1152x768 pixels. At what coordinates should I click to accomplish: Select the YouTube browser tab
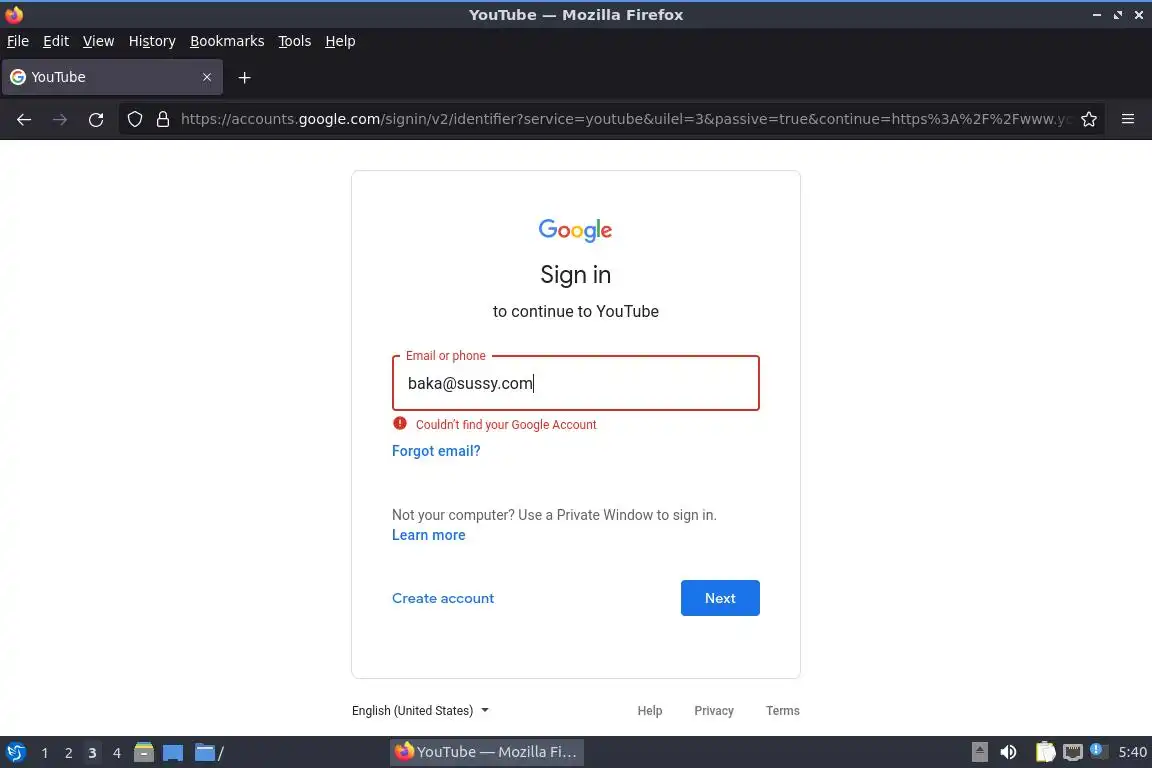tap(112, 77)
